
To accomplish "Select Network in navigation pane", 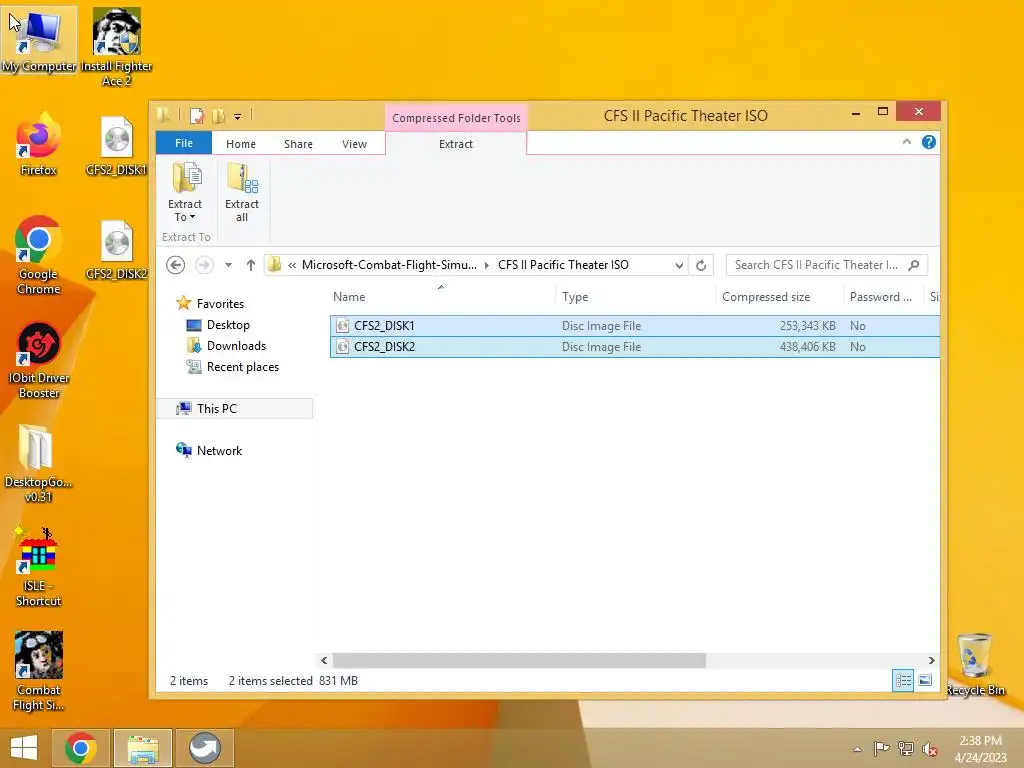I will click(219, 451).
